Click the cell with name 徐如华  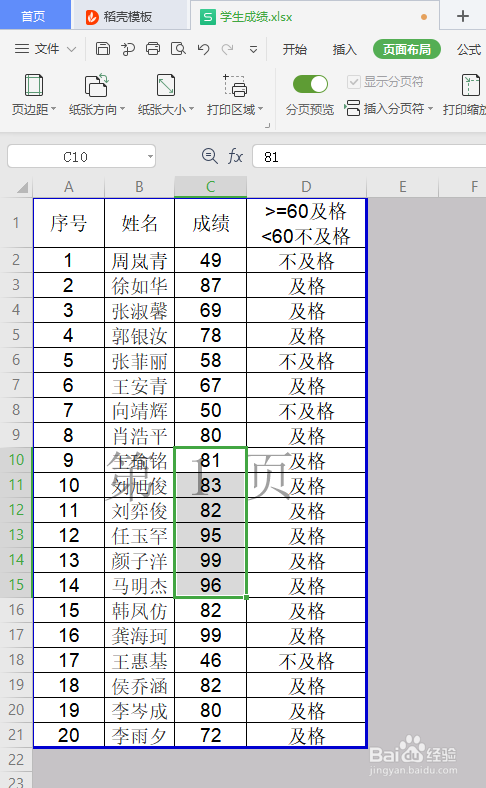139,285
